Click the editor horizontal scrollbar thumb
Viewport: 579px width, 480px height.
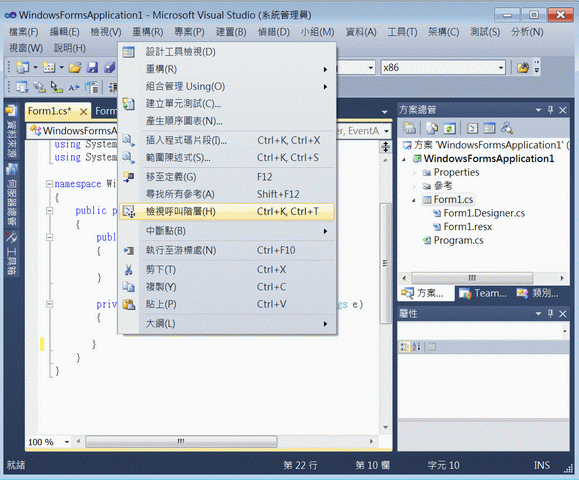[181, 442]
